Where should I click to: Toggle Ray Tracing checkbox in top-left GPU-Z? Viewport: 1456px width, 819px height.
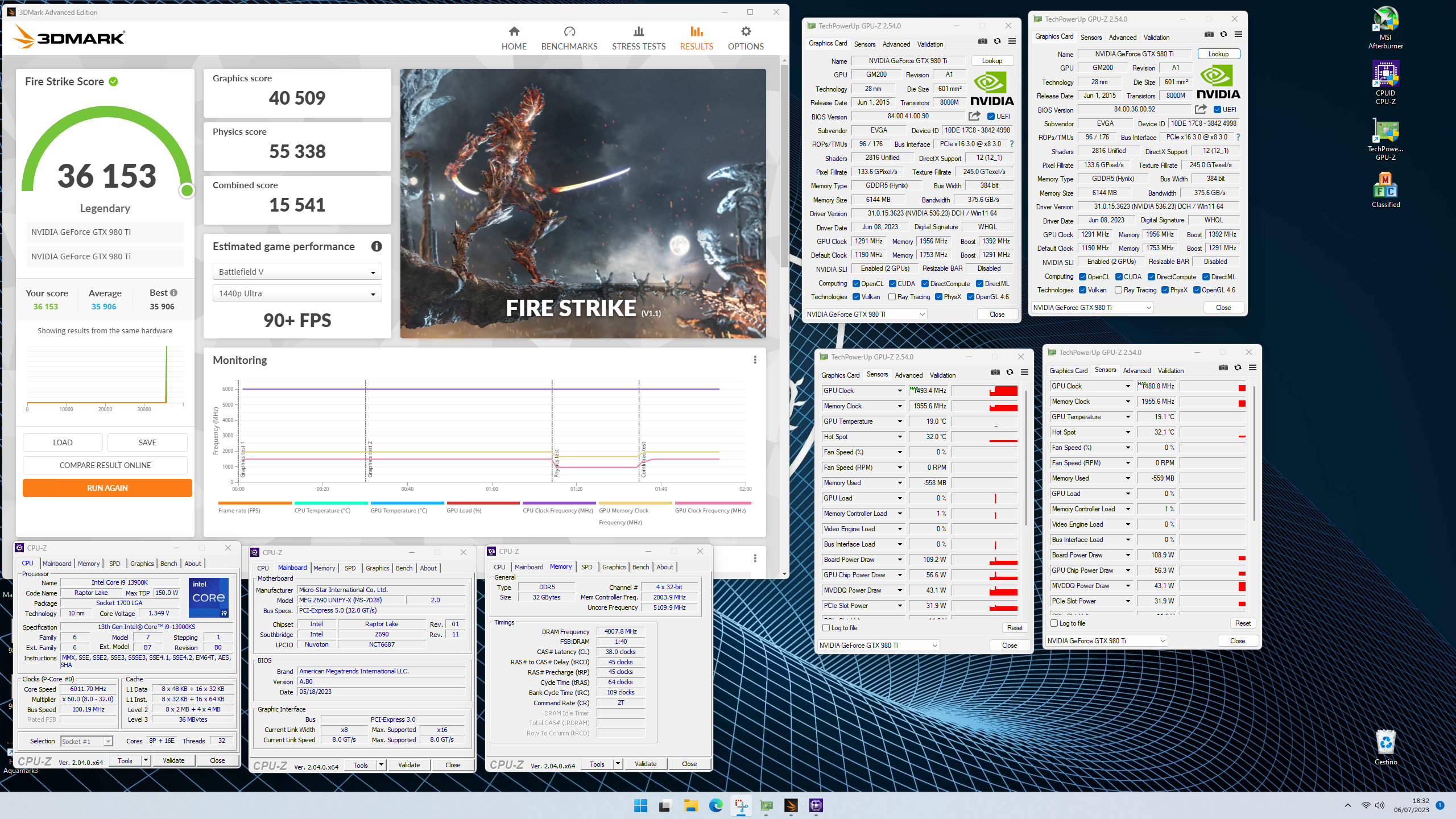pyautogui.click(x=892, y=297)
